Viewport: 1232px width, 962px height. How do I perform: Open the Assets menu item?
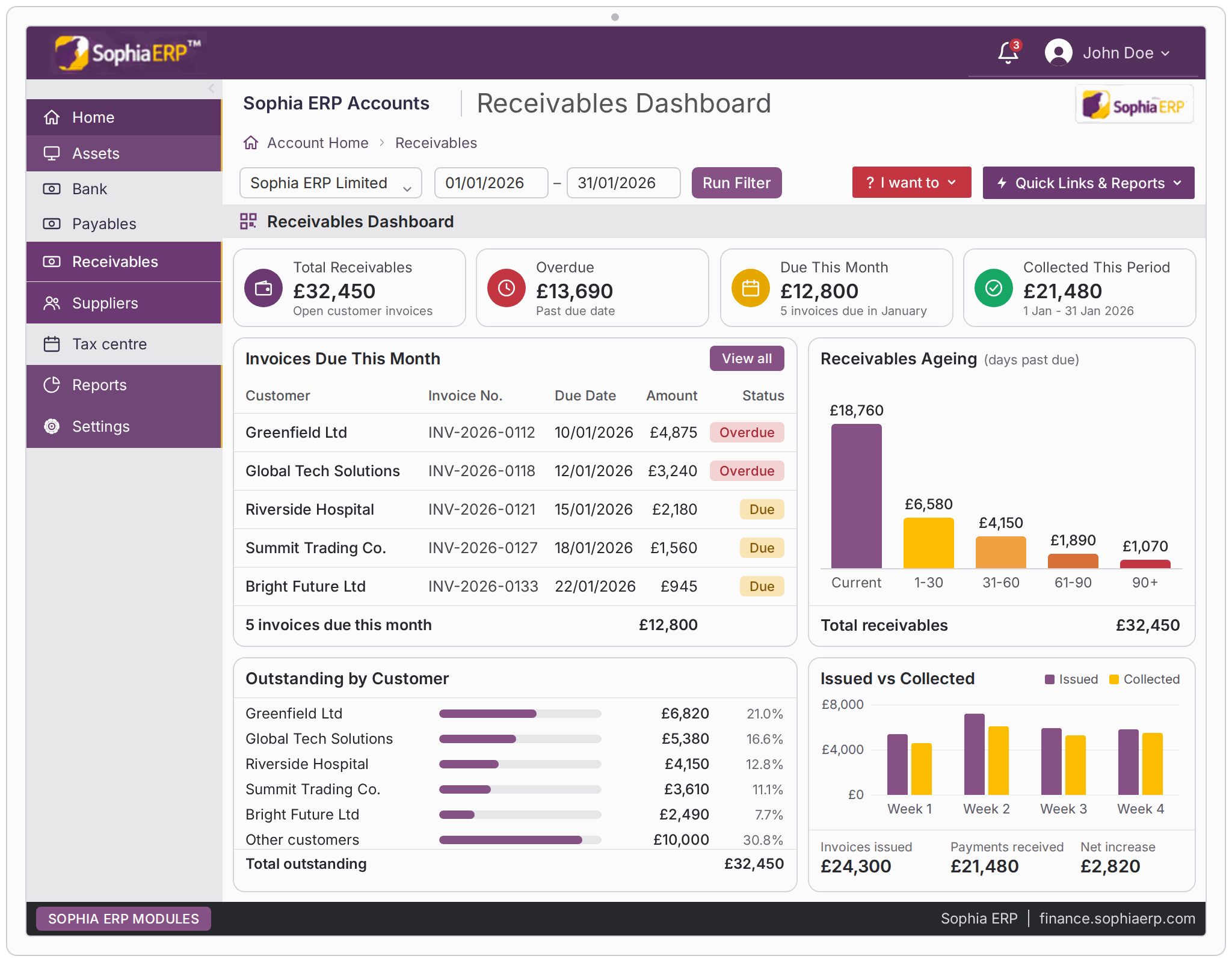[124, 153]
